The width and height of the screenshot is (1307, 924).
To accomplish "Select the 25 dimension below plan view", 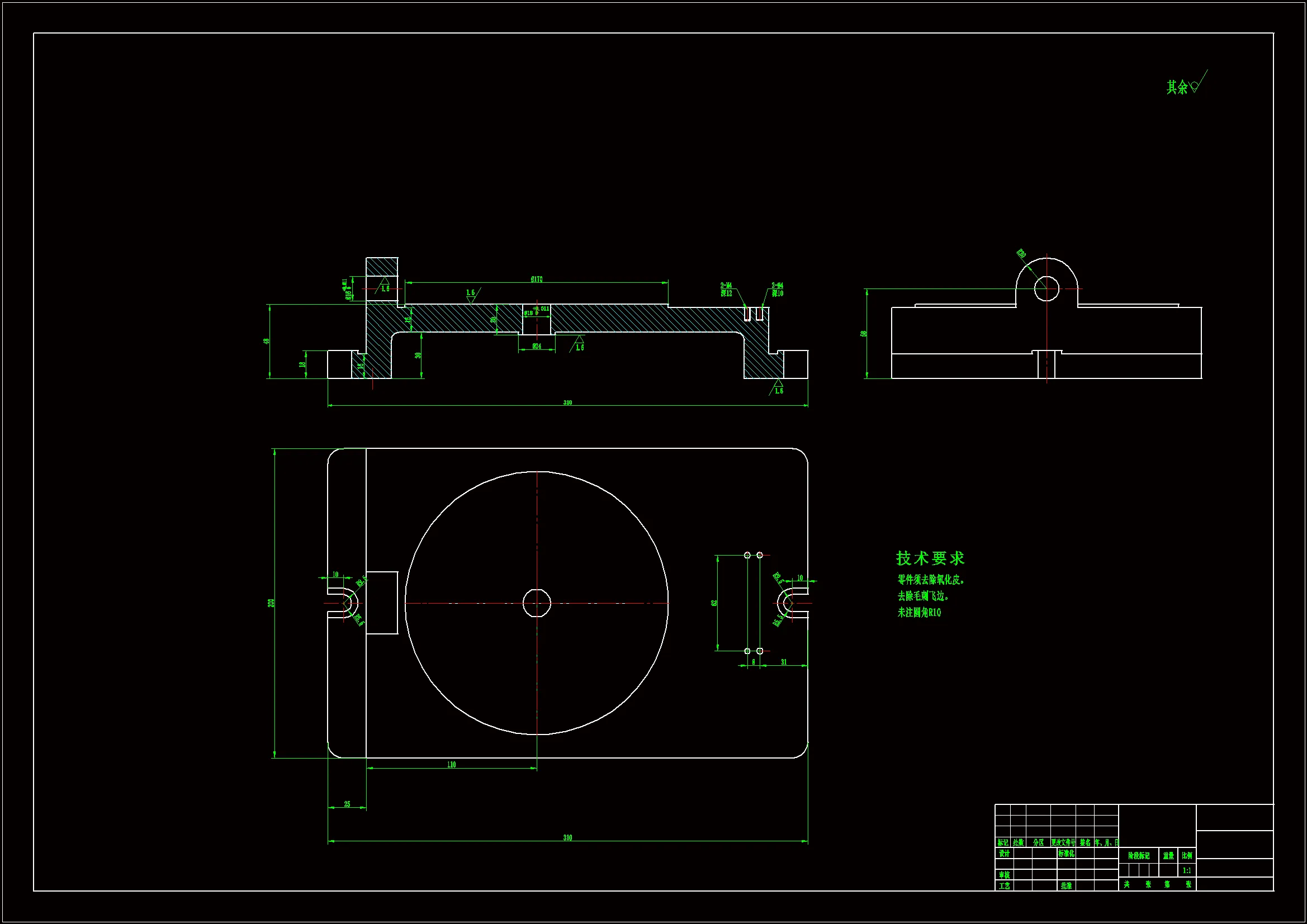I will pyautogui.click(x=347, y=804).
